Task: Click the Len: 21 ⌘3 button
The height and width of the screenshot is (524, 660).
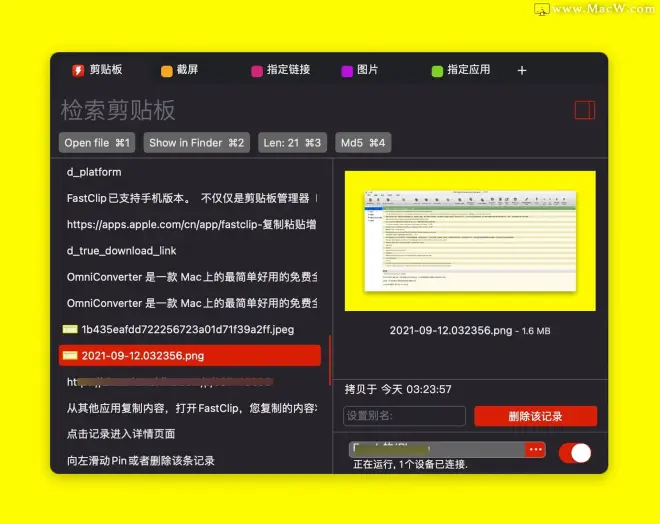Action: tap(292, 143)
